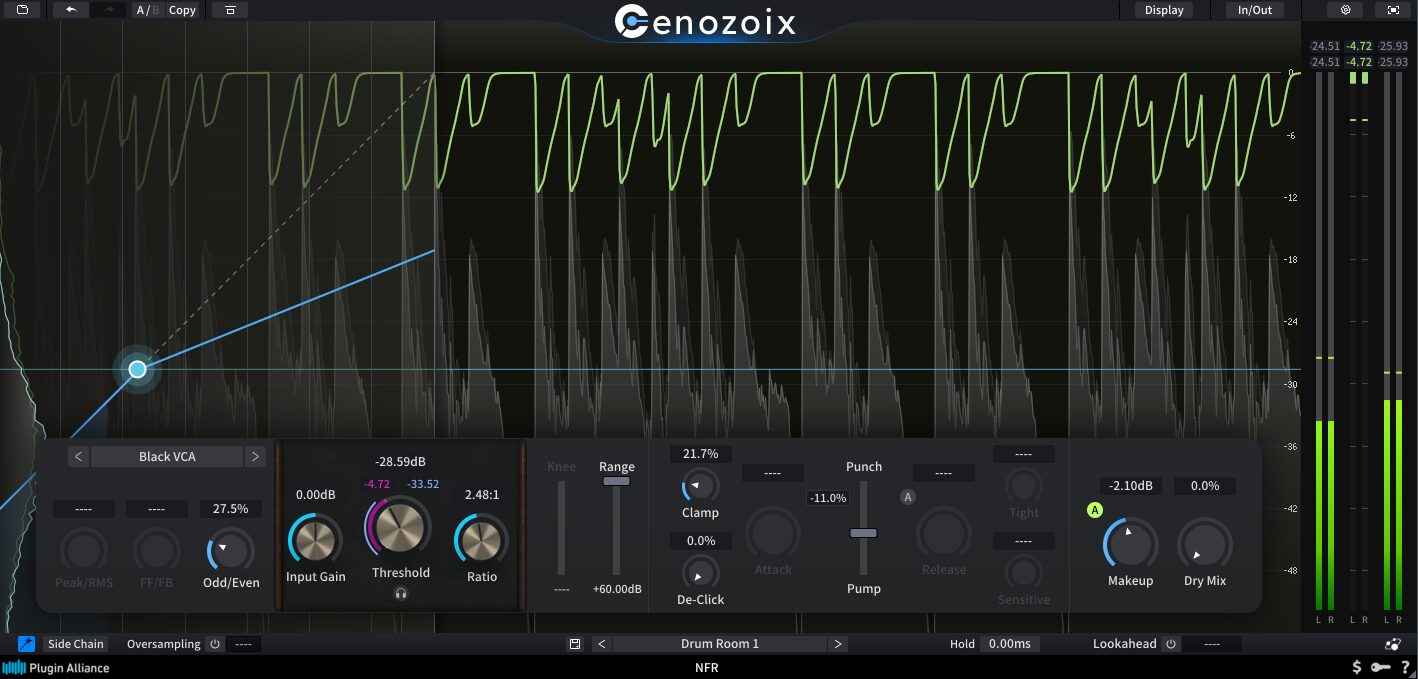1418x679 pixels.
Task: Click the Threshold knob
Action: click(400, 526)
